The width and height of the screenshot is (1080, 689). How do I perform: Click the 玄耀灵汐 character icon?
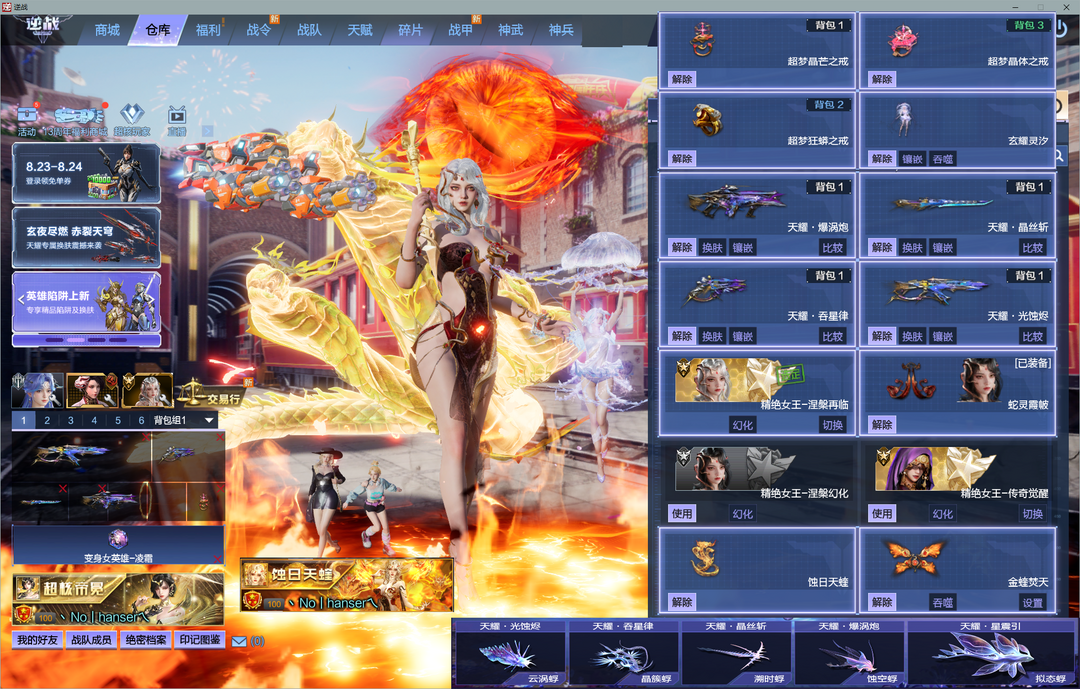point(904,119)
